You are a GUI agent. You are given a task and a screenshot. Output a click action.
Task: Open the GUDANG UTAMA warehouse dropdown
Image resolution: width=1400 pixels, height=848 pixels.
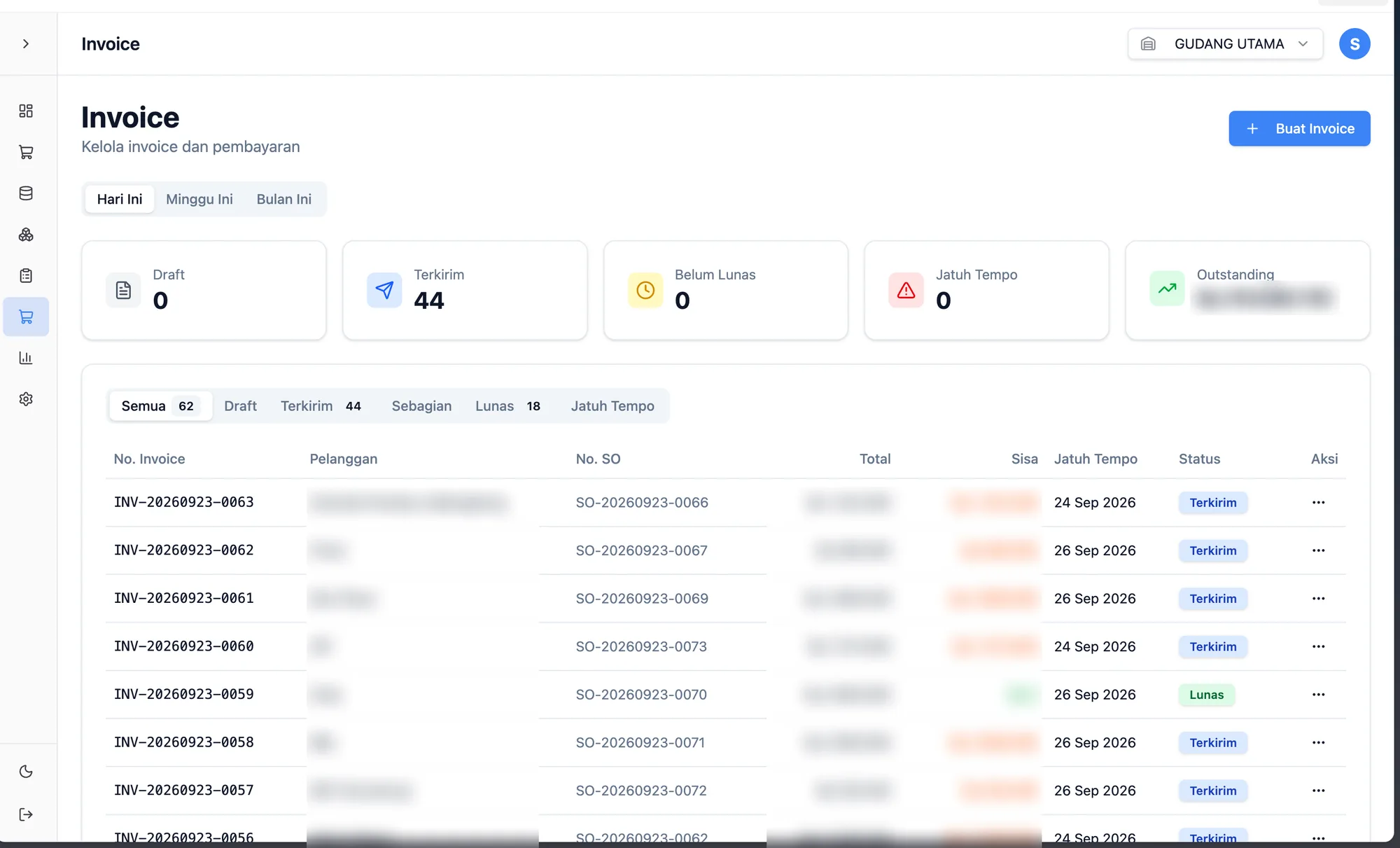(x=1225, y=43)
